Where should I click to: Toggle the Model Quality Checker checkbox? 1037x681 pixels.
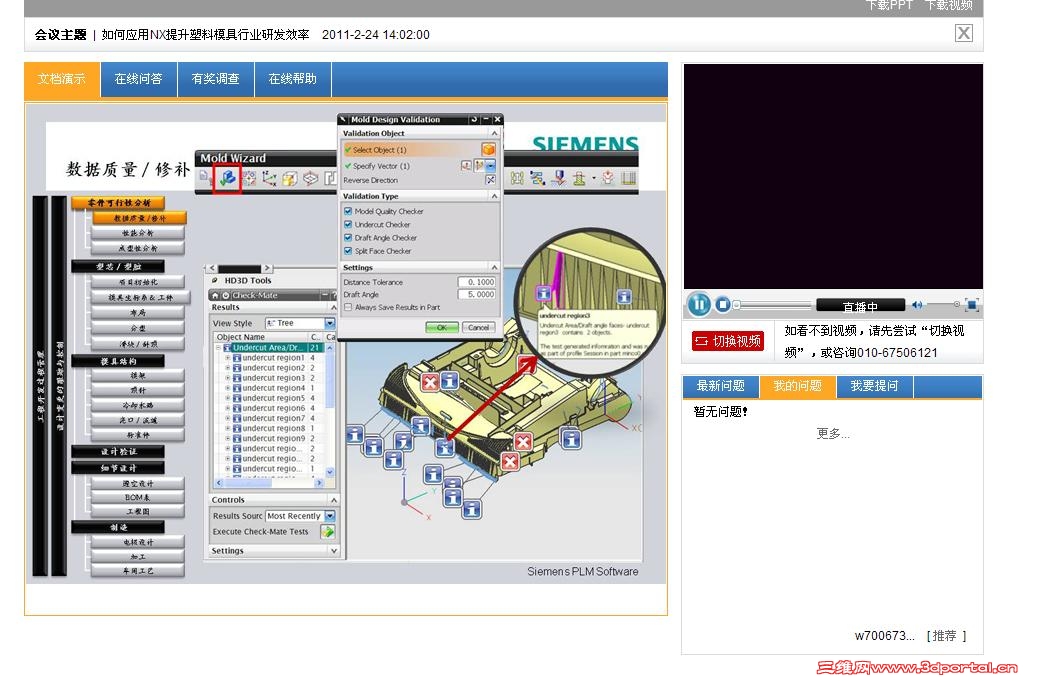click(x=348, y=211)
